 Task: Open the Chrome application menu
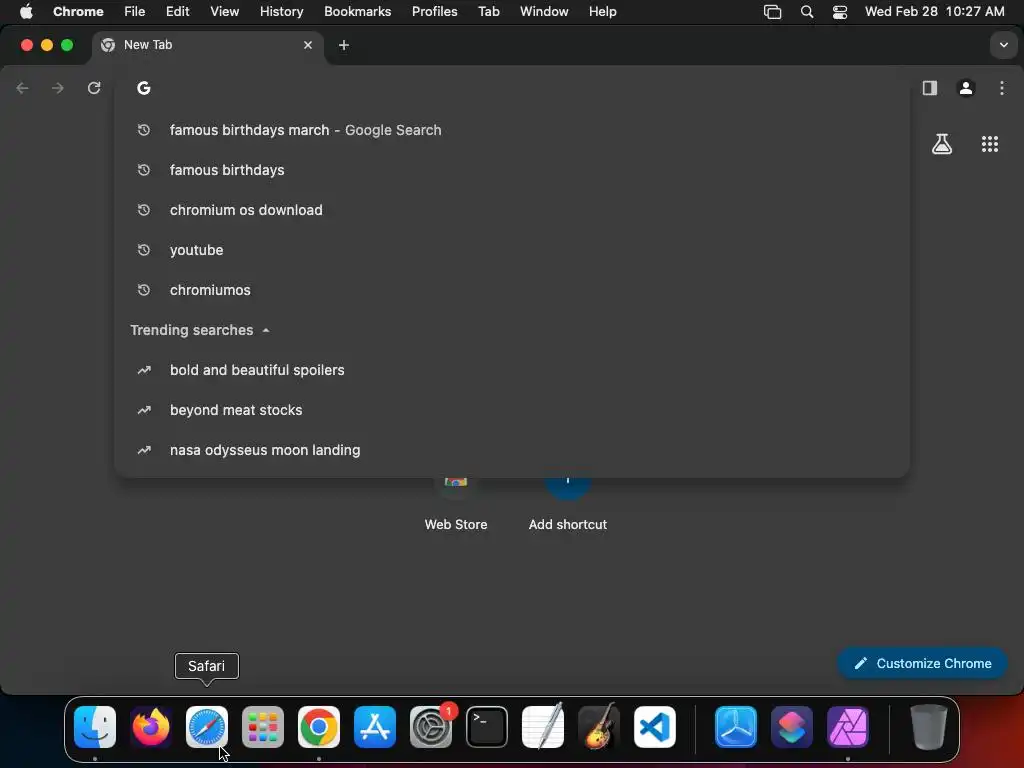[78, 12]
